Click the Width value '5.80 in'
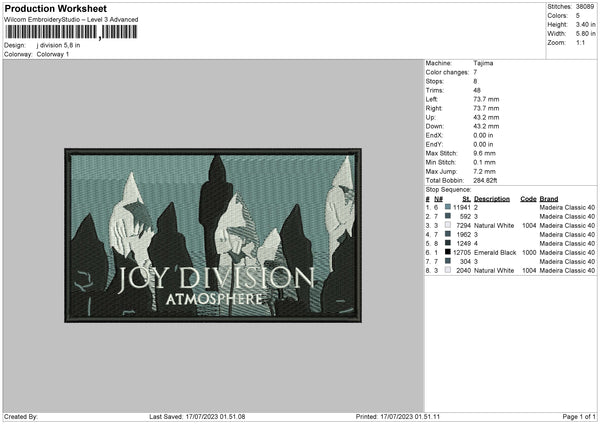Screen dimensions: 600x424 [x=585, y=34]
